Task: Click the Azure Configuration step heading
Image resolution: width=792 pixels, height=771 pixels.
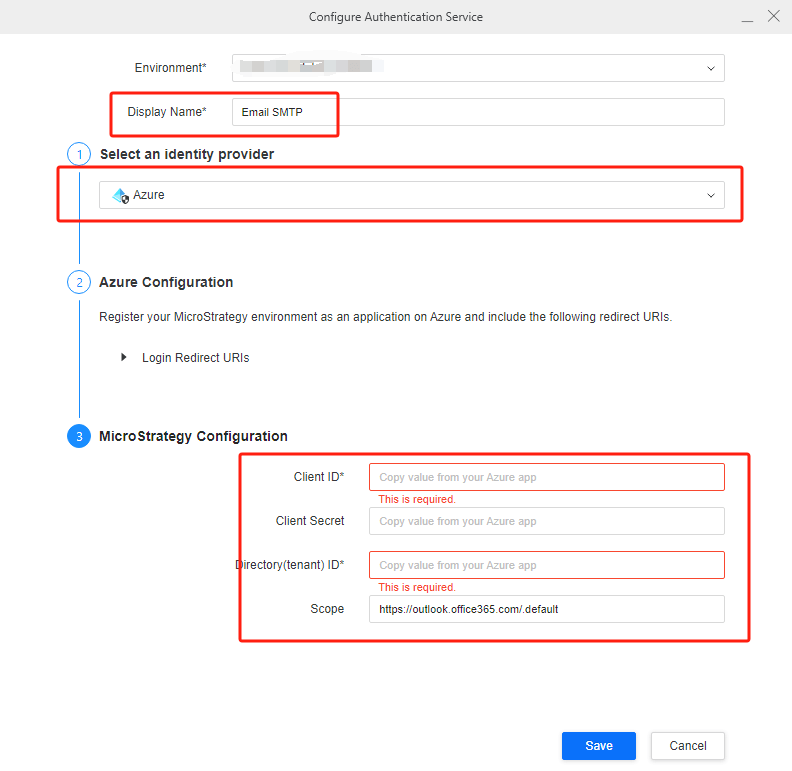Action: (x=166, y=282)
